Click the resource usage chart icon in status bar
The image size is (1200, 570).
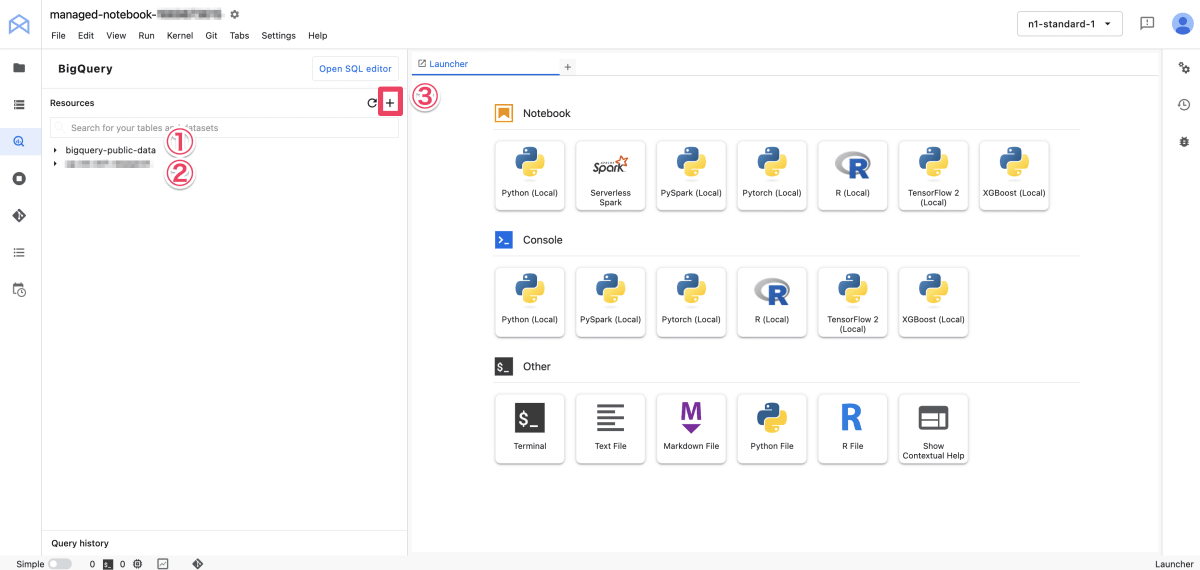[x=163, y=564]
